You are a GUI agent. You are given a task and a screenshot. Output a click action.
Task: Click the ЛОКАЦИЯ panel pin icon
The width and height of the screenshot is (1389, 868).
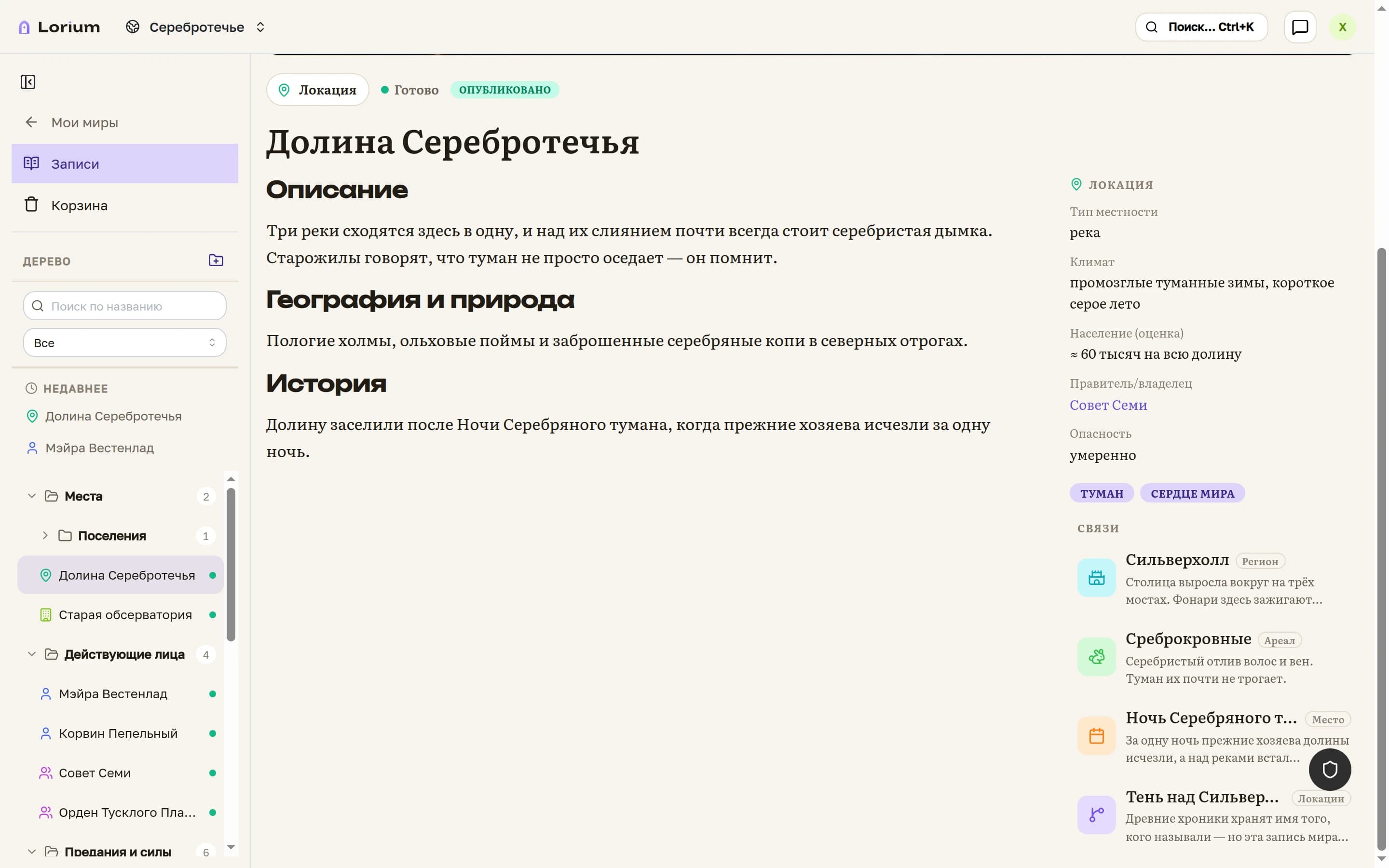click(x=1076, y=184)
